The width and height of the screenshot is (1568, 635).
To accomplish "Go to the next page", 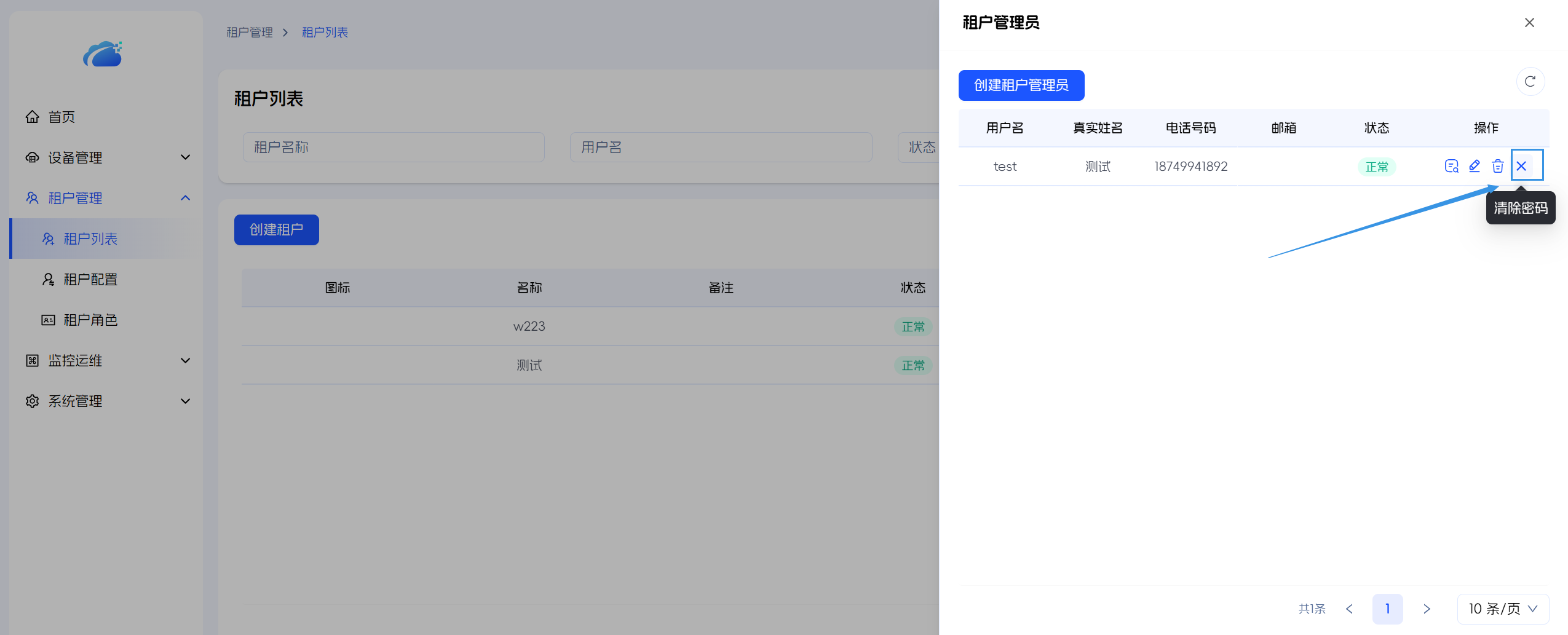I will [1427, 609].
